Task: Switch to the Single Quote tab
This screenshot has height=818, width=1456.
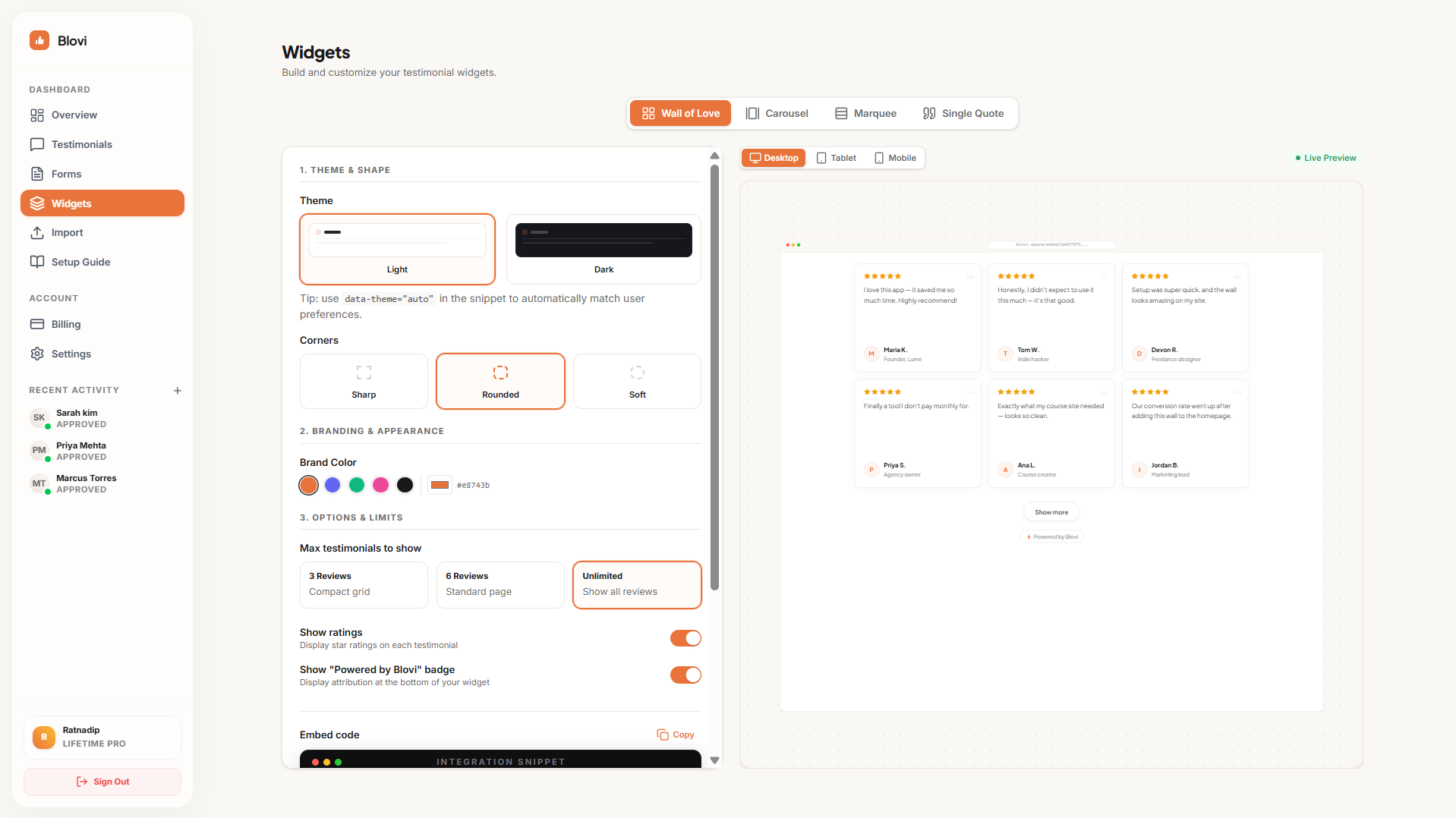Action: (x=963, y=113)
